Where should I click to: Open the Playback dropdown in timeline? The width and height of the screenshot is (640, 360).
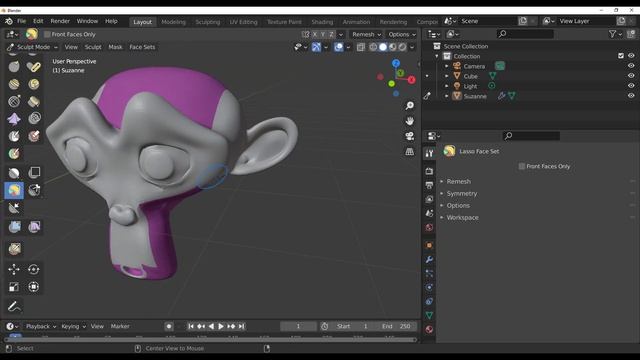(41, 326)
